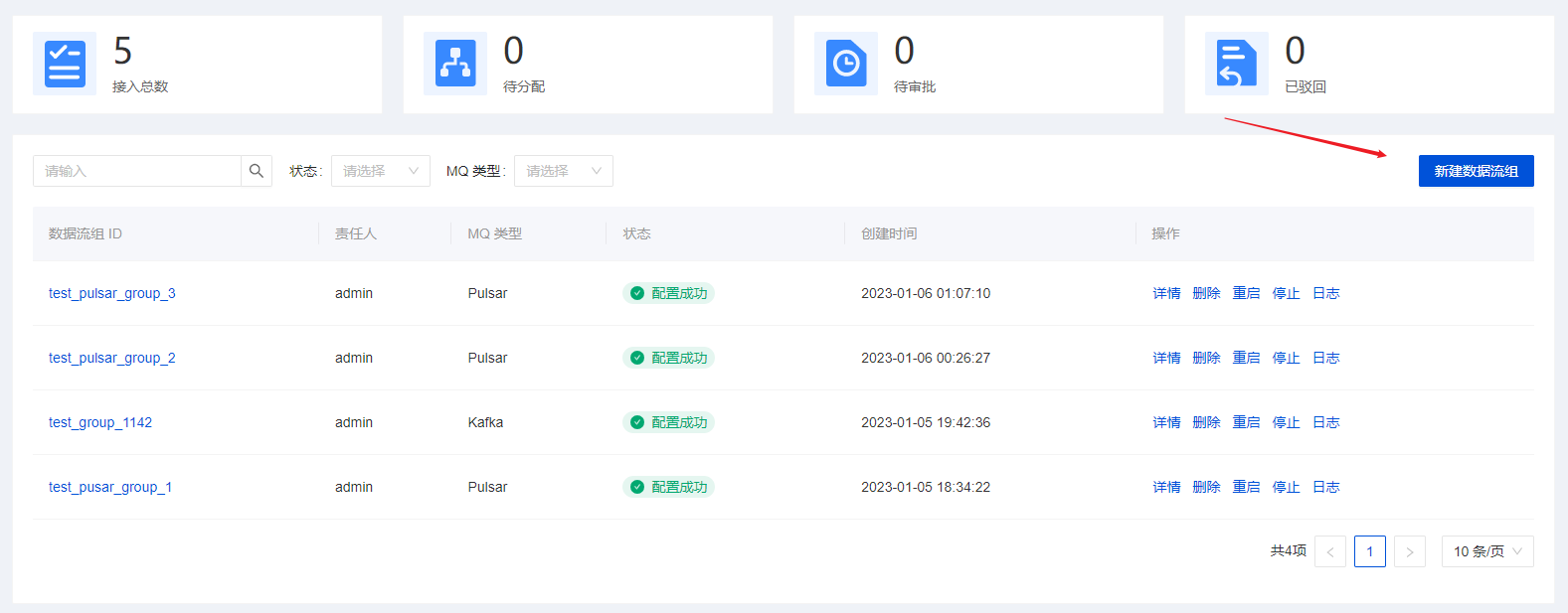Go to previous page arrow

pyautogui.click(x=1330, y=551)
